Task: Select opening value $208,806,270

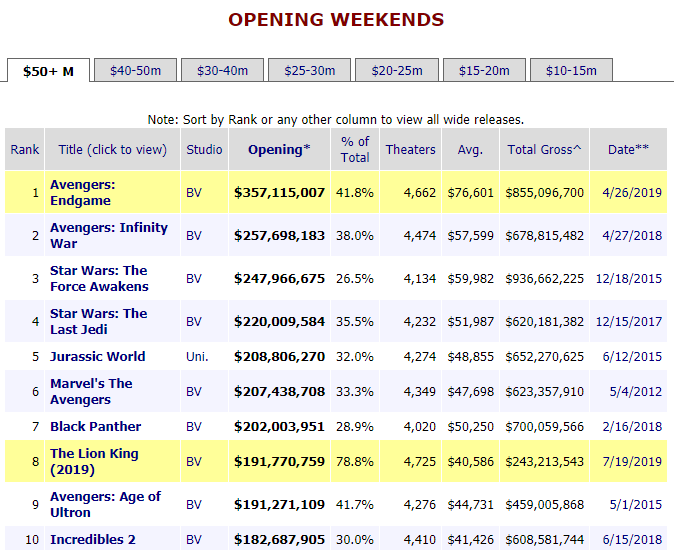Action: (279, 357)
